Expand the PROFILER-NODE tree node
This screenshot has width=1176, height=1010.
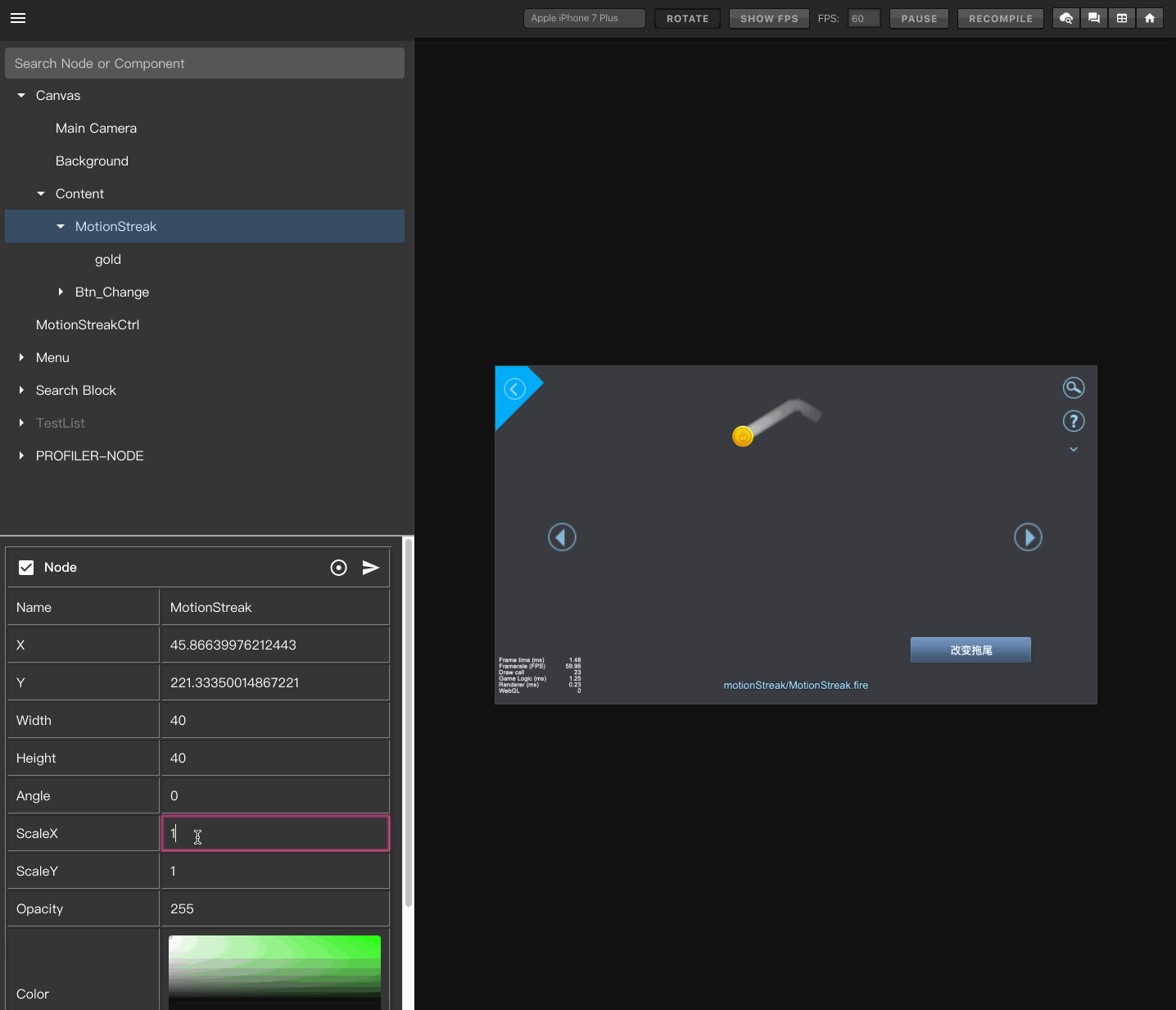pos(21,456)
